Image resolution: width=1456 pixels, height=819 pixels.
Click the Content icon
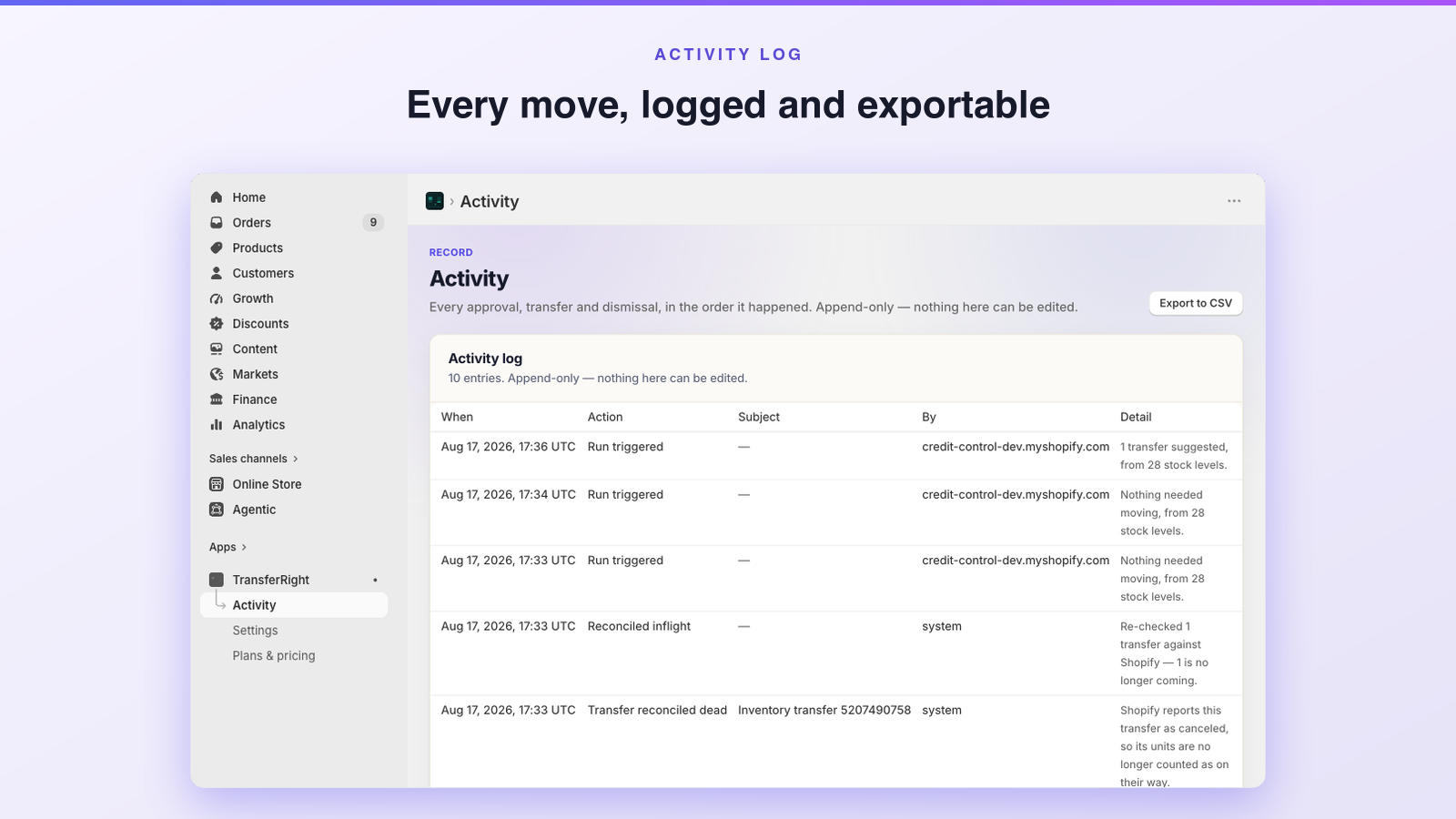point(217,349)
